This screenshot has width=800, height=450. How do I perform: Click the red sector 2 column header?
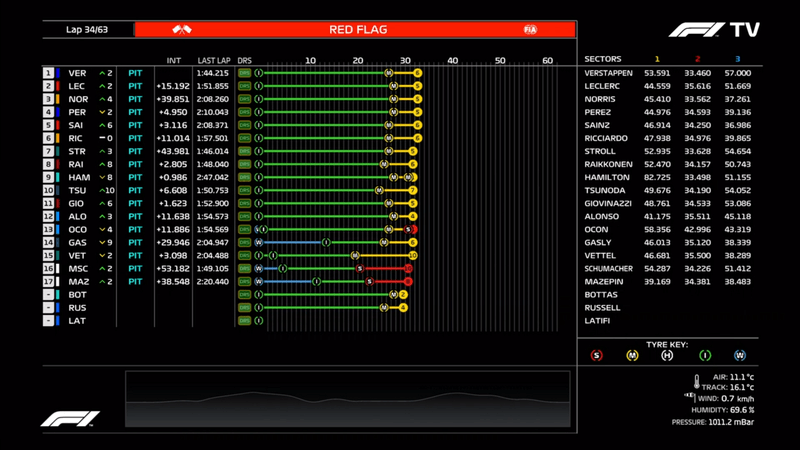[x=697, y=59]
